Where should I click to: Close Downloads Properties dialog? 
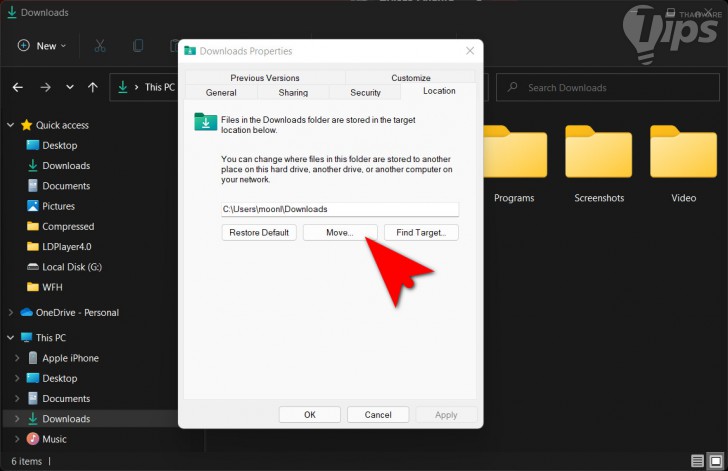click(x=470, y=51)
